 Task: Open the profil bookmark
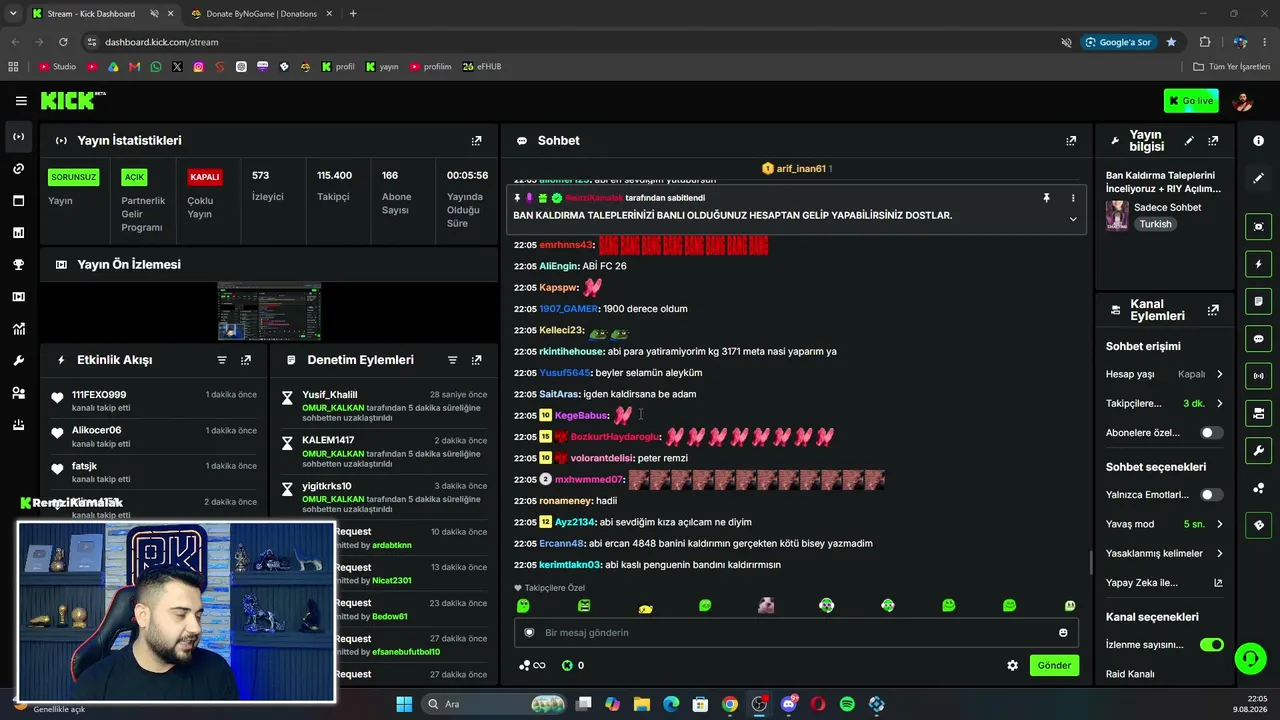coord(338,67)
